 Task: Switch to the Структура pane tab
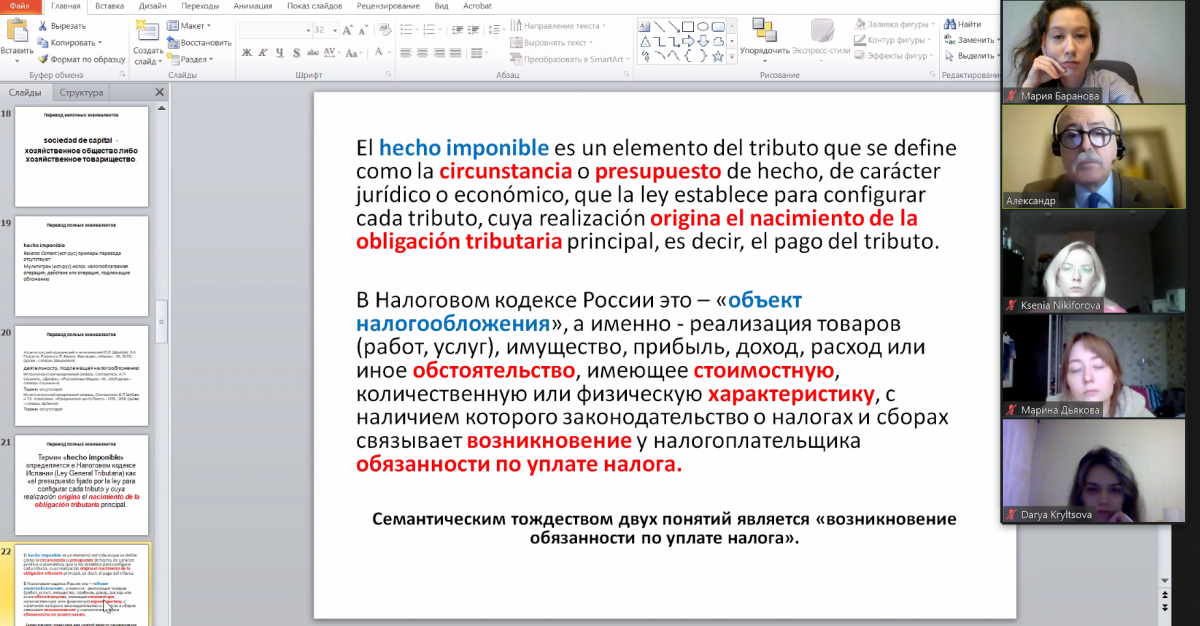pos(81,93)
